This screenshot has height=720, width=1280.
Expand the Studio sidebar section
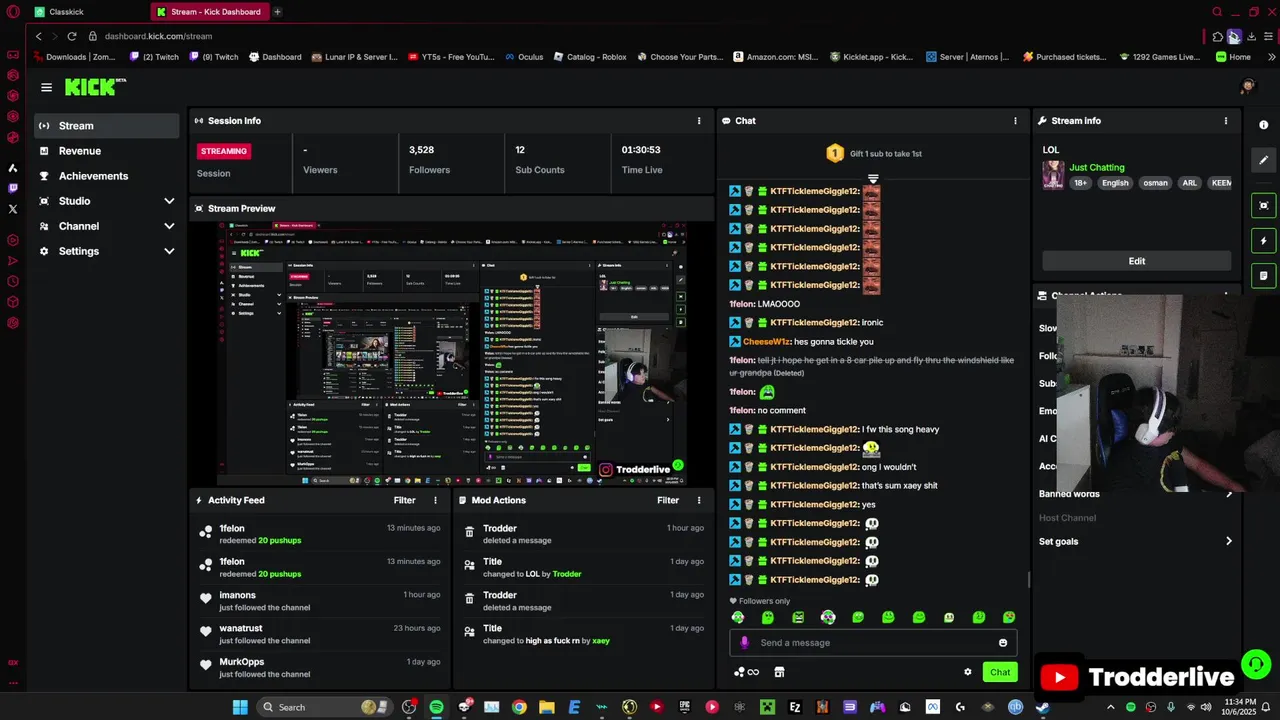click(x=107, y=201)
